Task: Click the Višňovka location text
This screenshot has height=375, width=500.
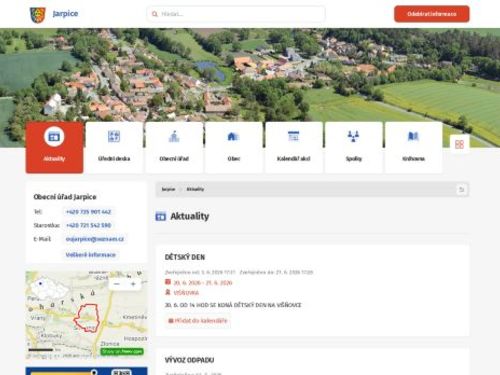Action: [186, 293]
